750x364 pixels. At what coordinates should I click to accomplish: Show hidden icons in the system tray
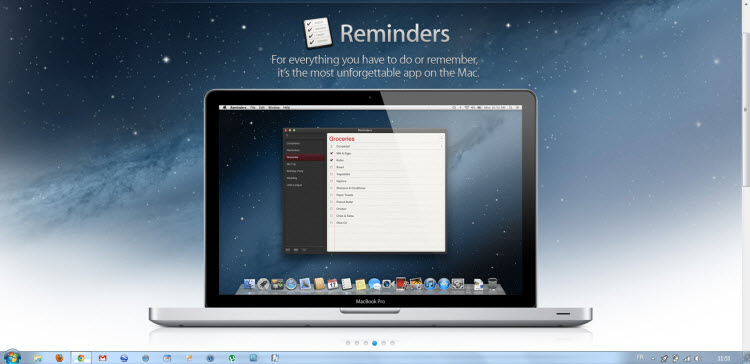tap(653, 359)
